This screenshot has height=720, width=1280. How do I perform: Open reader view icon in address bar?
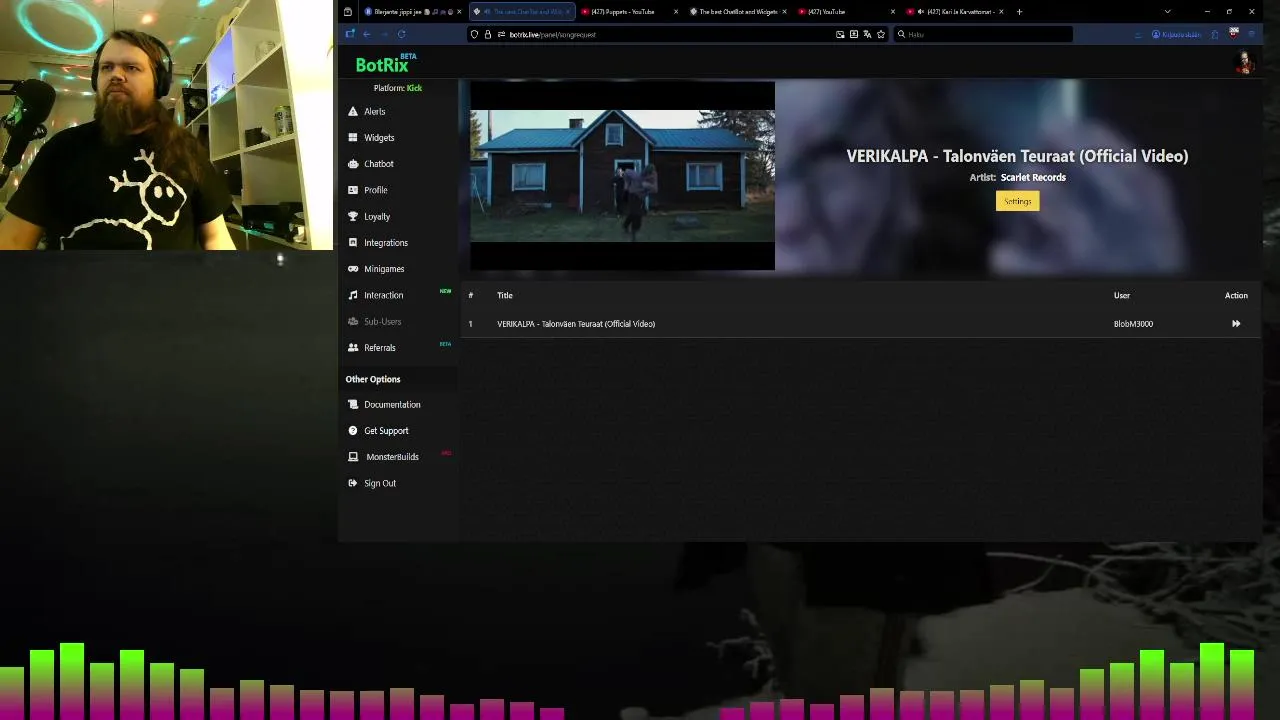(853, 34)
